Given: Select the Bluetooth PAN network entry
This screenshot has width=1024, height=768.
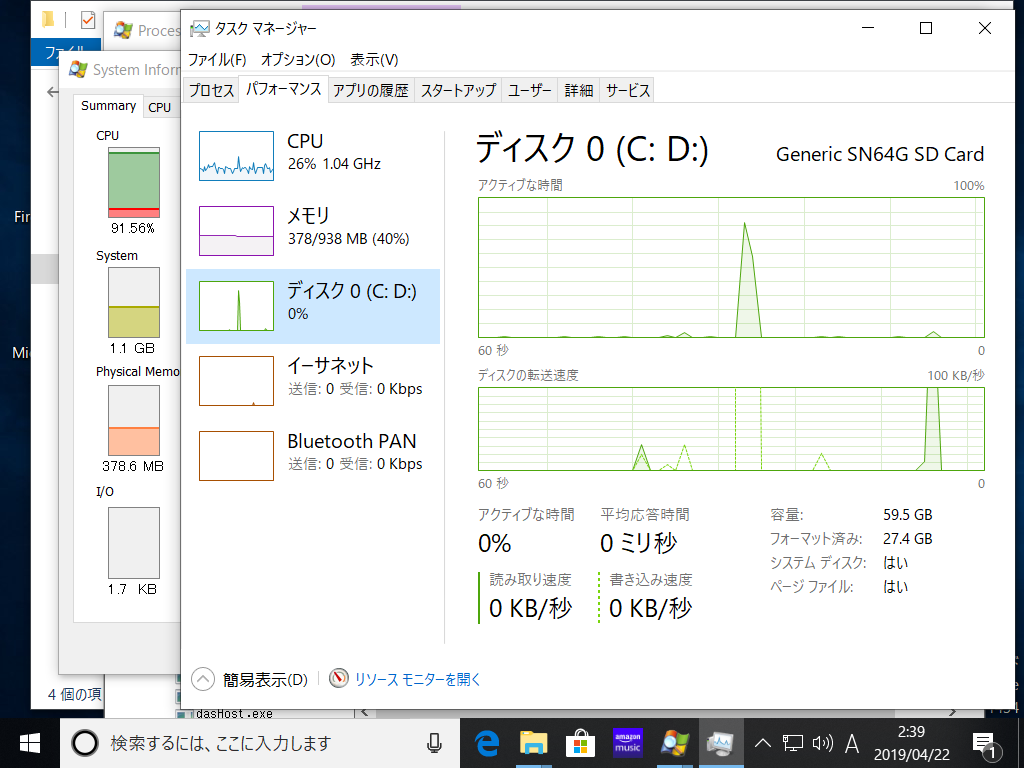Looking at the screenshot, I should pyautogui.click(x=313, y=456).
